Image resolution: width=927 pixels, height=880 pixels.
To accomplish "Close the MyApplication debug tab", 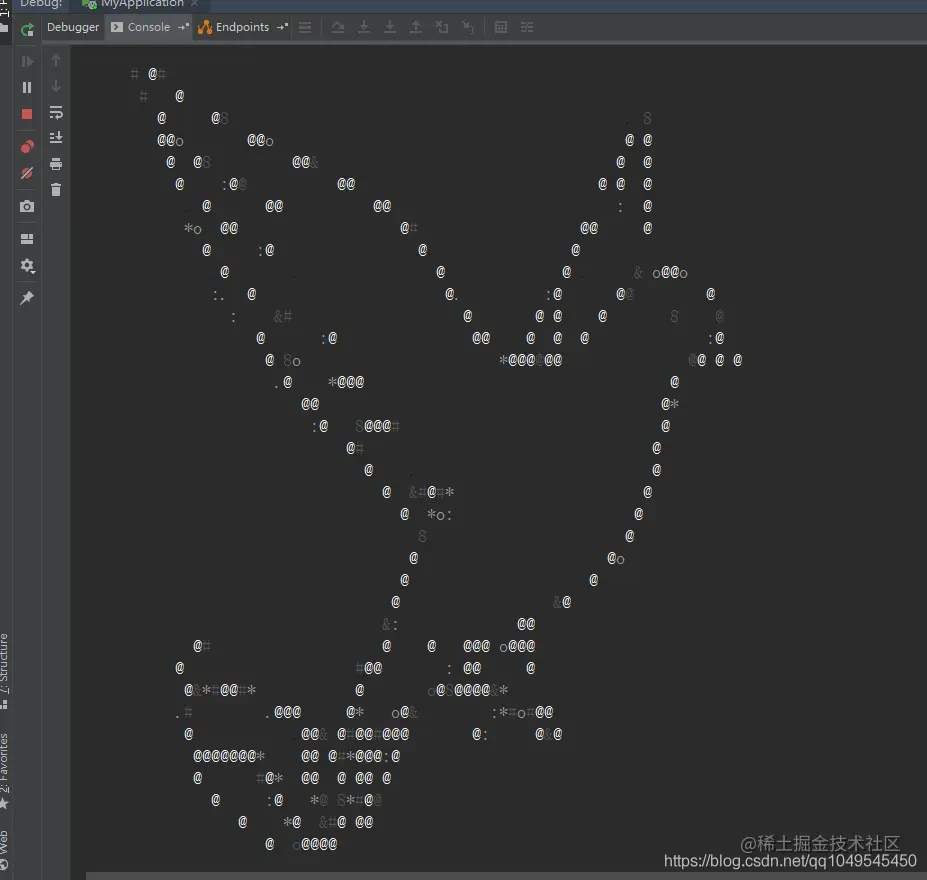I will coord(195,4).
